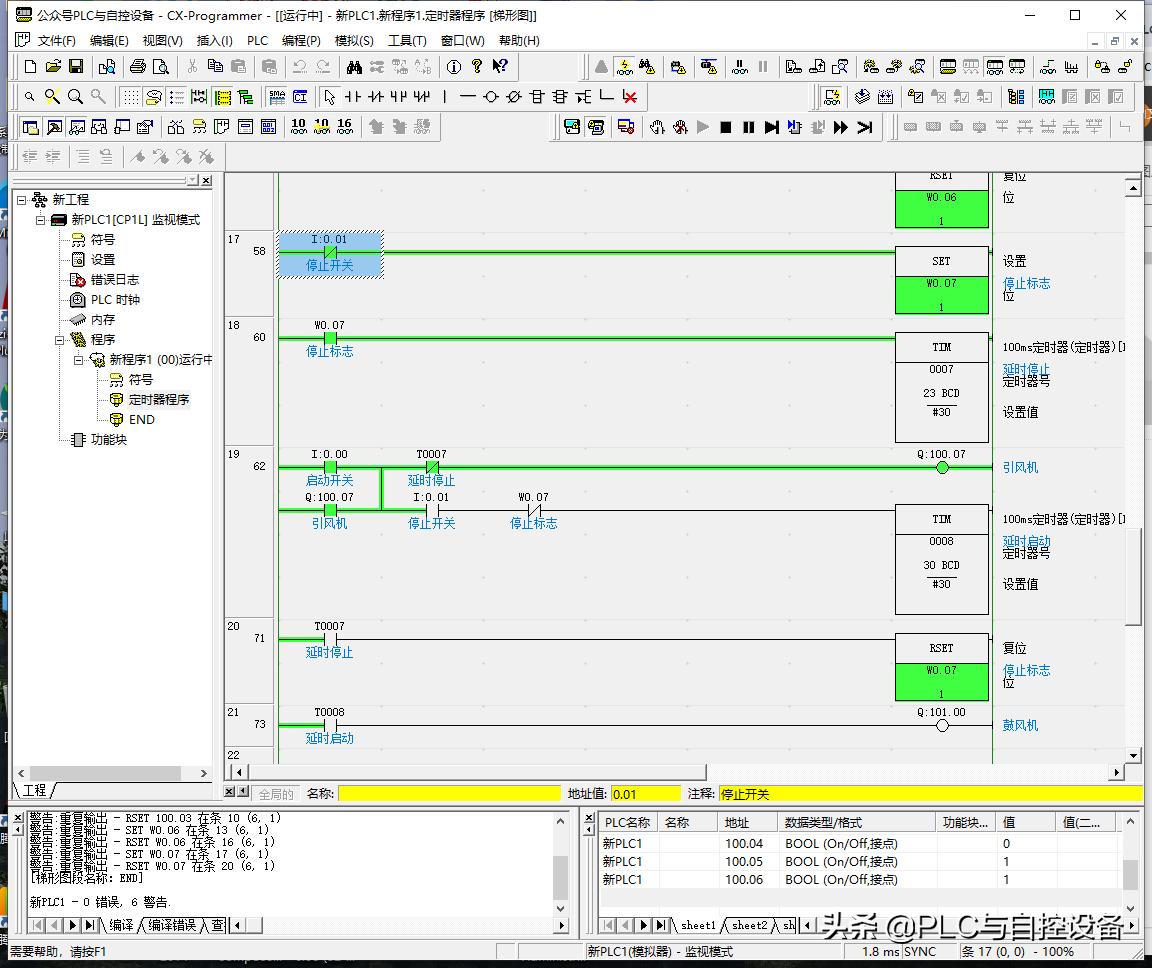
Task: Open the 模拟(S) menu
Action: [353, 40]
